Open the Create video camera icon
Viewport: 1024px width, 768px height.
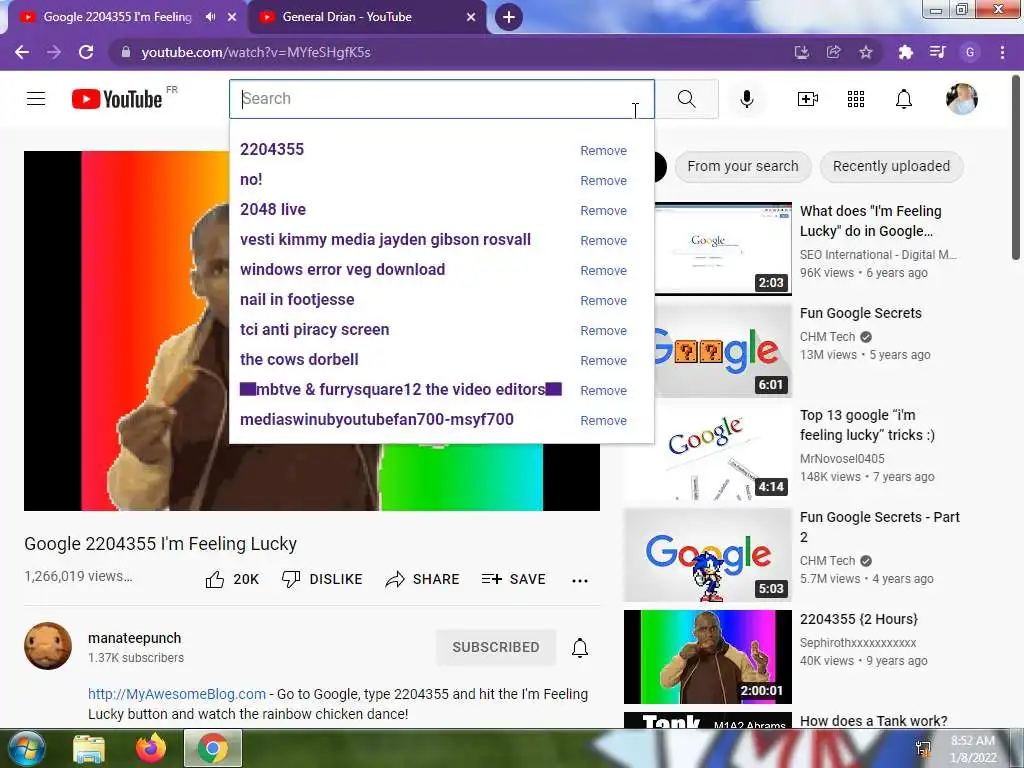pos(807,99)
